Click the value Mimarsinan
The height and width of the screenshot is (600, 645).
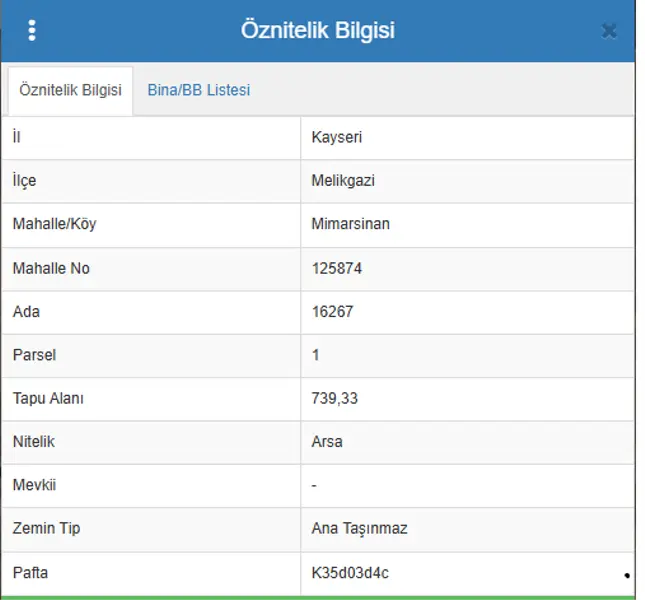coord(350,224)
